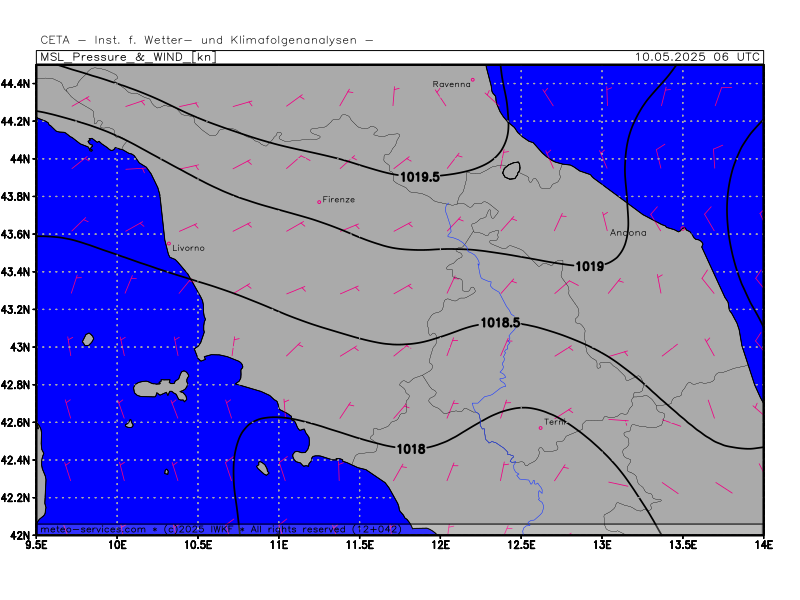Screen dimensions: 800x600
Task: Click the 1018 isobar label
Action: click(x=411, y=449)
